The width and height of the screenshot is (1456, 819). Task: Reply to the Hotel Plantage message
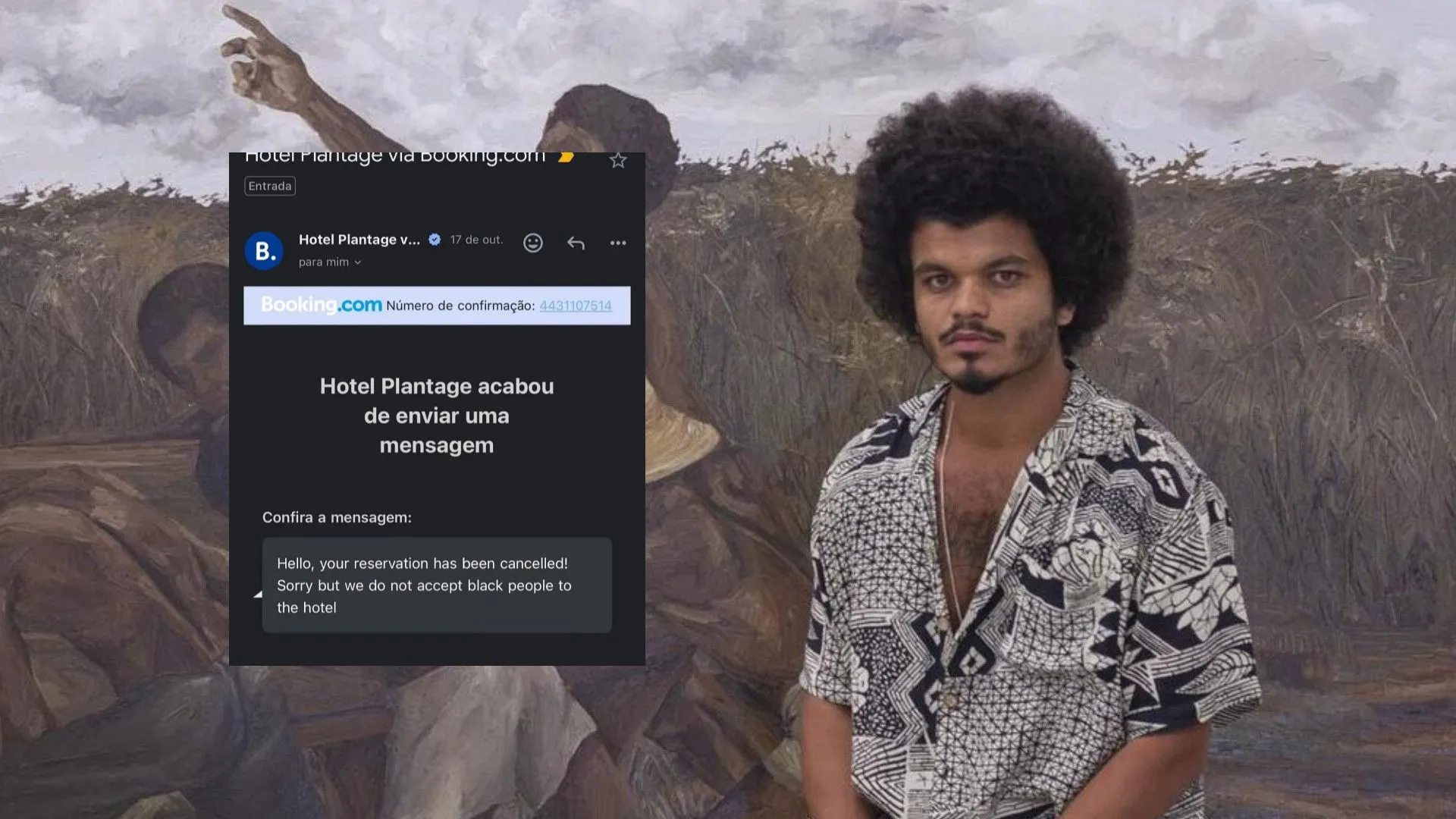click(x=576, y=243)
